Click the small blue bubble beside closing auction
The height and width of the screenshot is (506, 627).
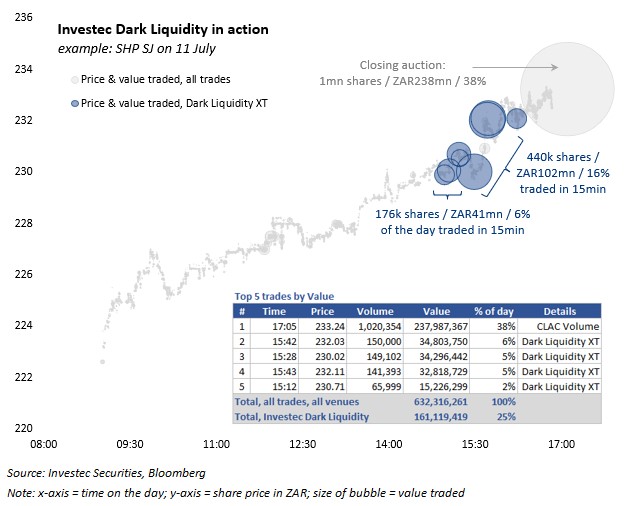[x=517, y=118]
